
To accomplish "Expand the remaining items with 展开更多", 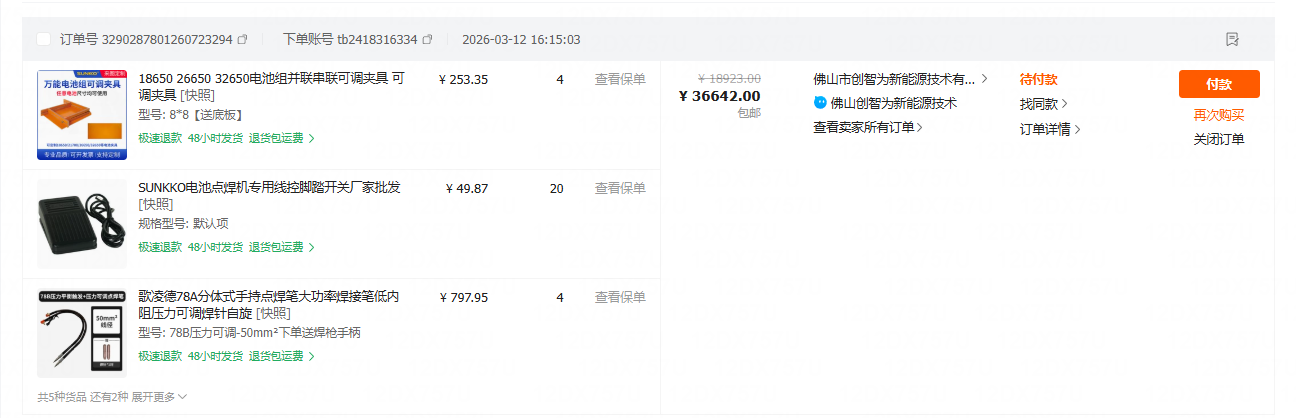I will coord(160,397).
